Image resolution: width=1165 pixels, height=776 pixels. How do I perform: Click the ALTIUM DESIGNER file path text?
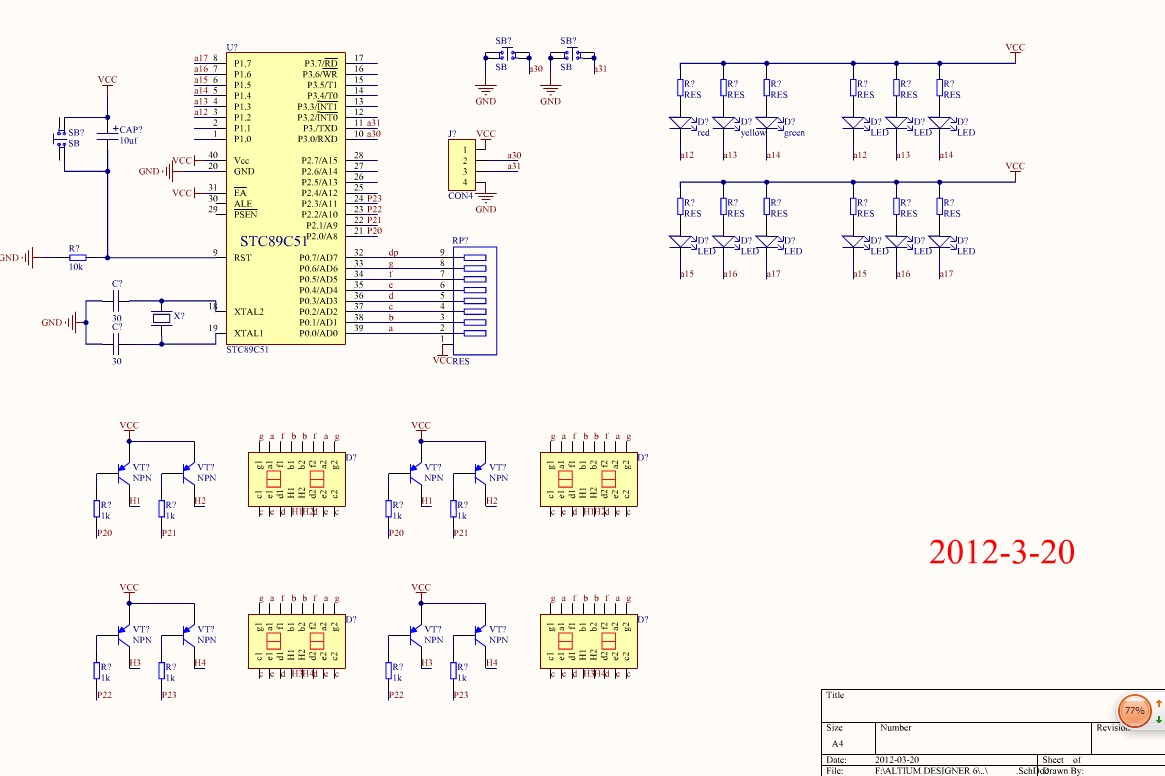[x=931, y=771]
